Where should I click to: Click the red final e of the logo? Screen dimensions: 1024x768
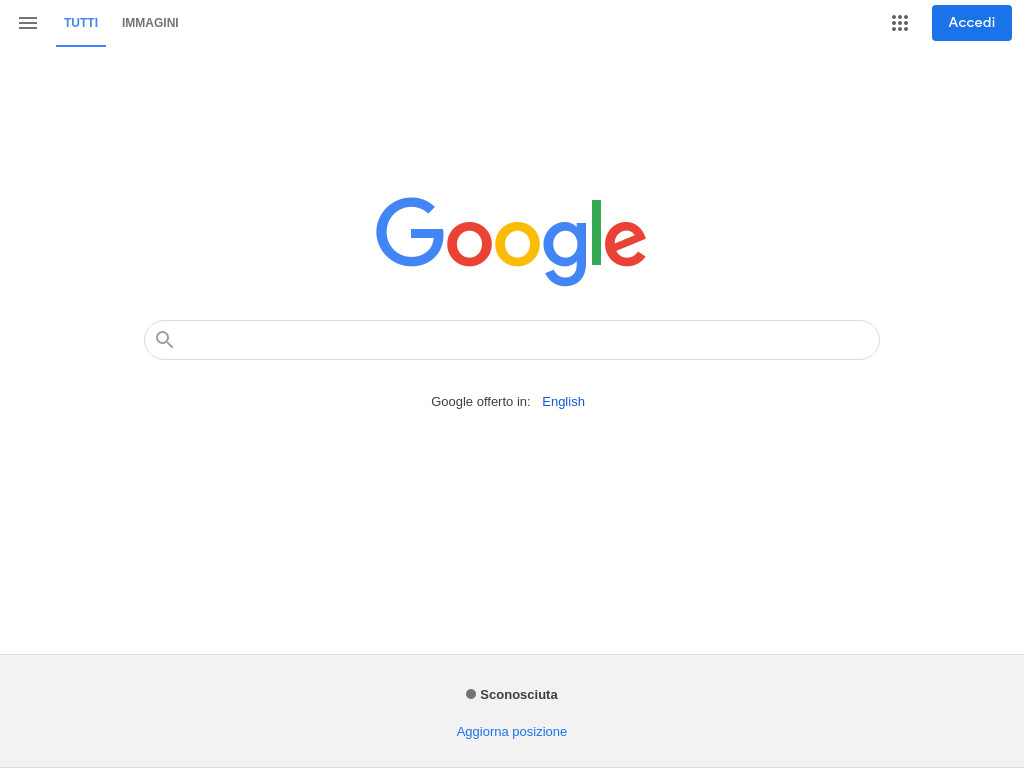click(625, 244)
